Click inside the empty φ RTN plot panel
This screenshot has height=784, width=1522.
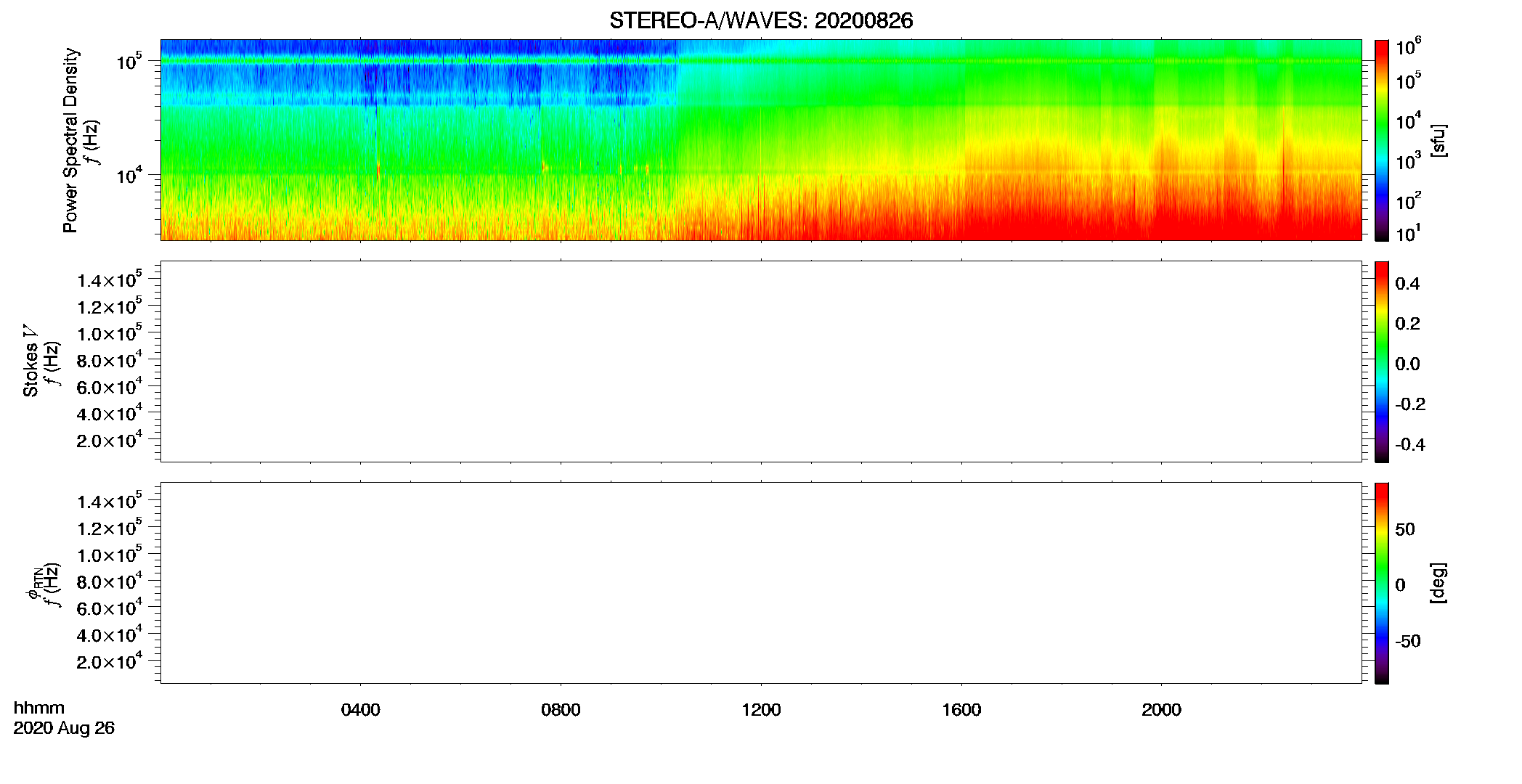pyautogui.click(x=761, y=583)
